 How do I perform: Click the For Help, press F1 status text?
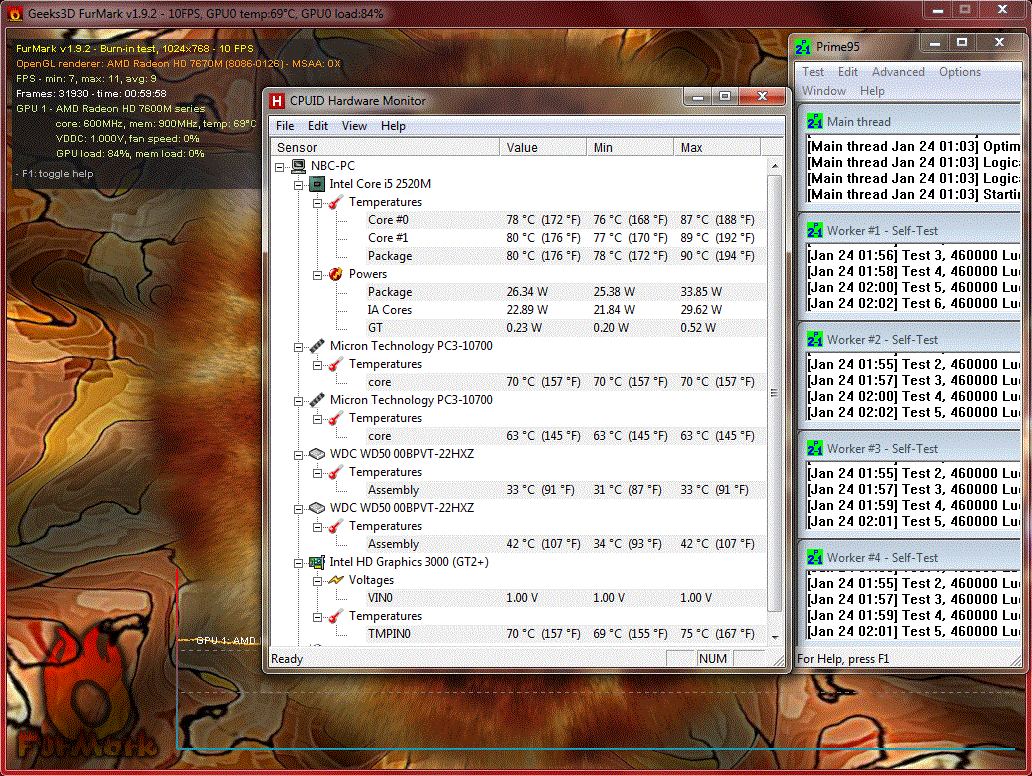[x=843, y=659]
